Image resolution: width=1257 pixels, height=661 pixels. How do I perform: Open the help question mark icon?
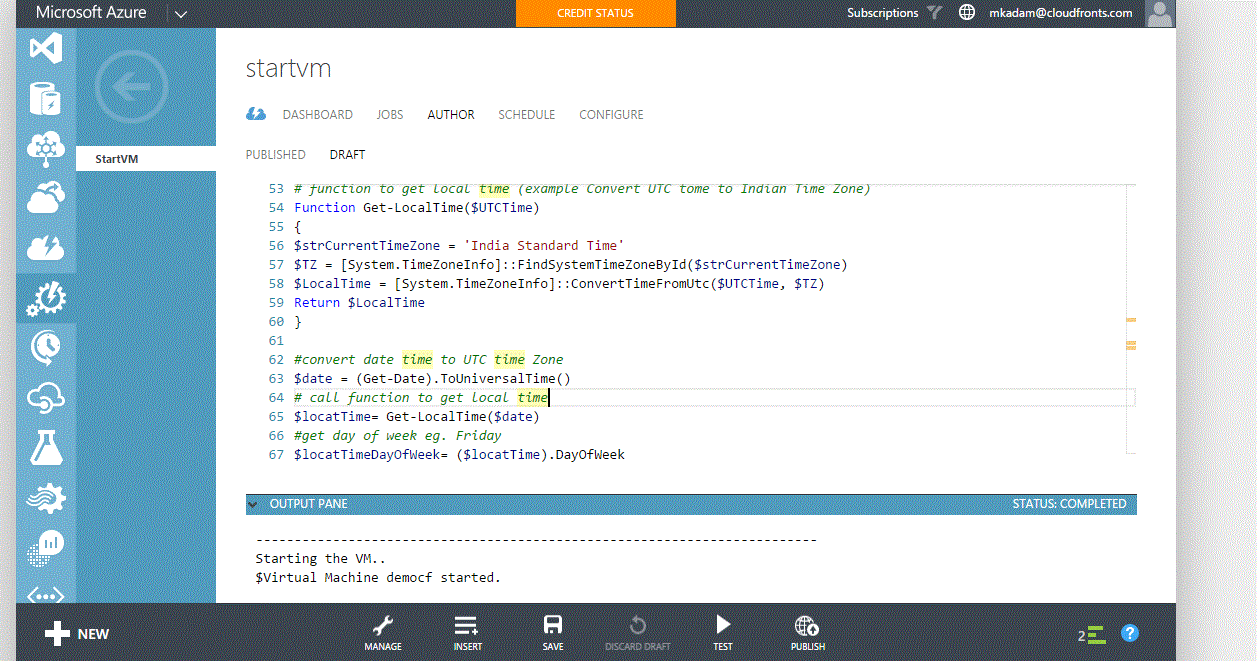pyautogui.click(x=1130, y=633)
